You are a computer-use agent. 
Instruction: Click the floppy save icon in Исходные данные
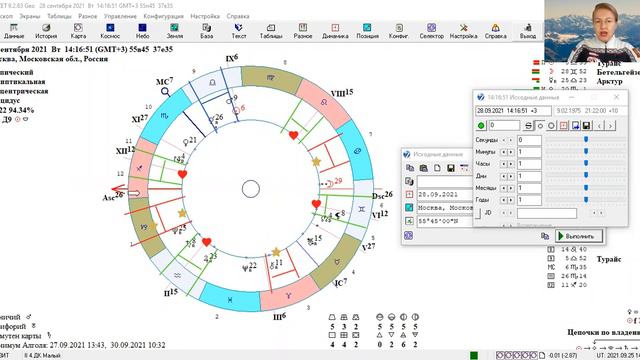451,168
